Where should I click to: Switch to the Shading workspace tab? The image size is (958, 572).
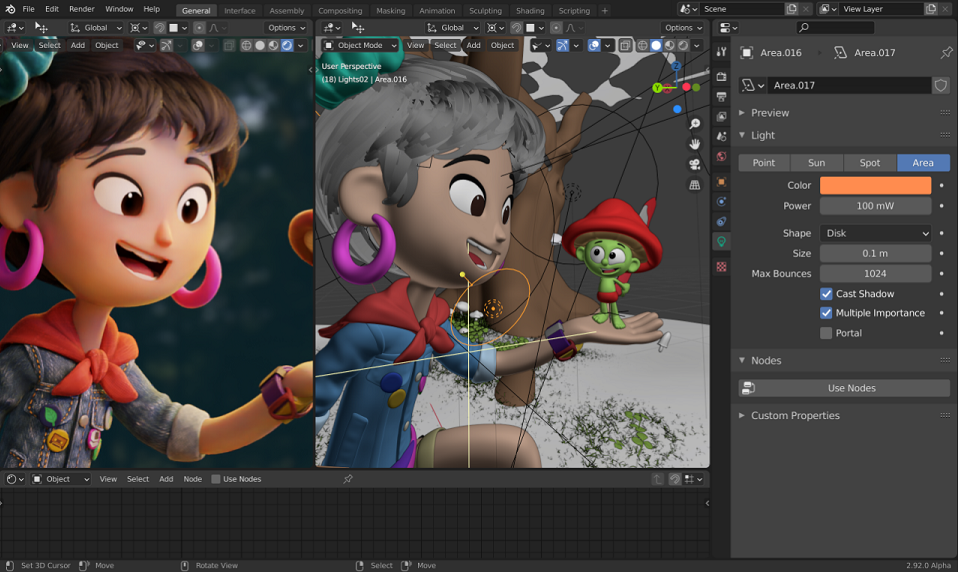click(x=530, y=10)
